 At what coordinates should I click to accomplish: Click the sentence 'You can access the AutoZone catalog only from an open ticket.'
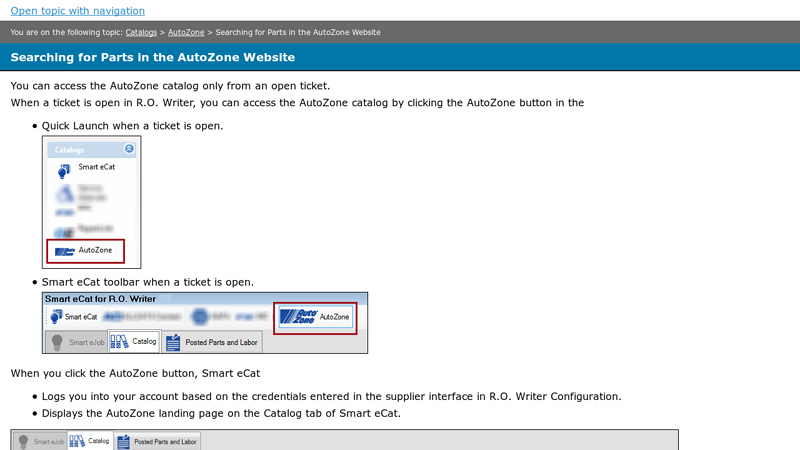(170, 86)
